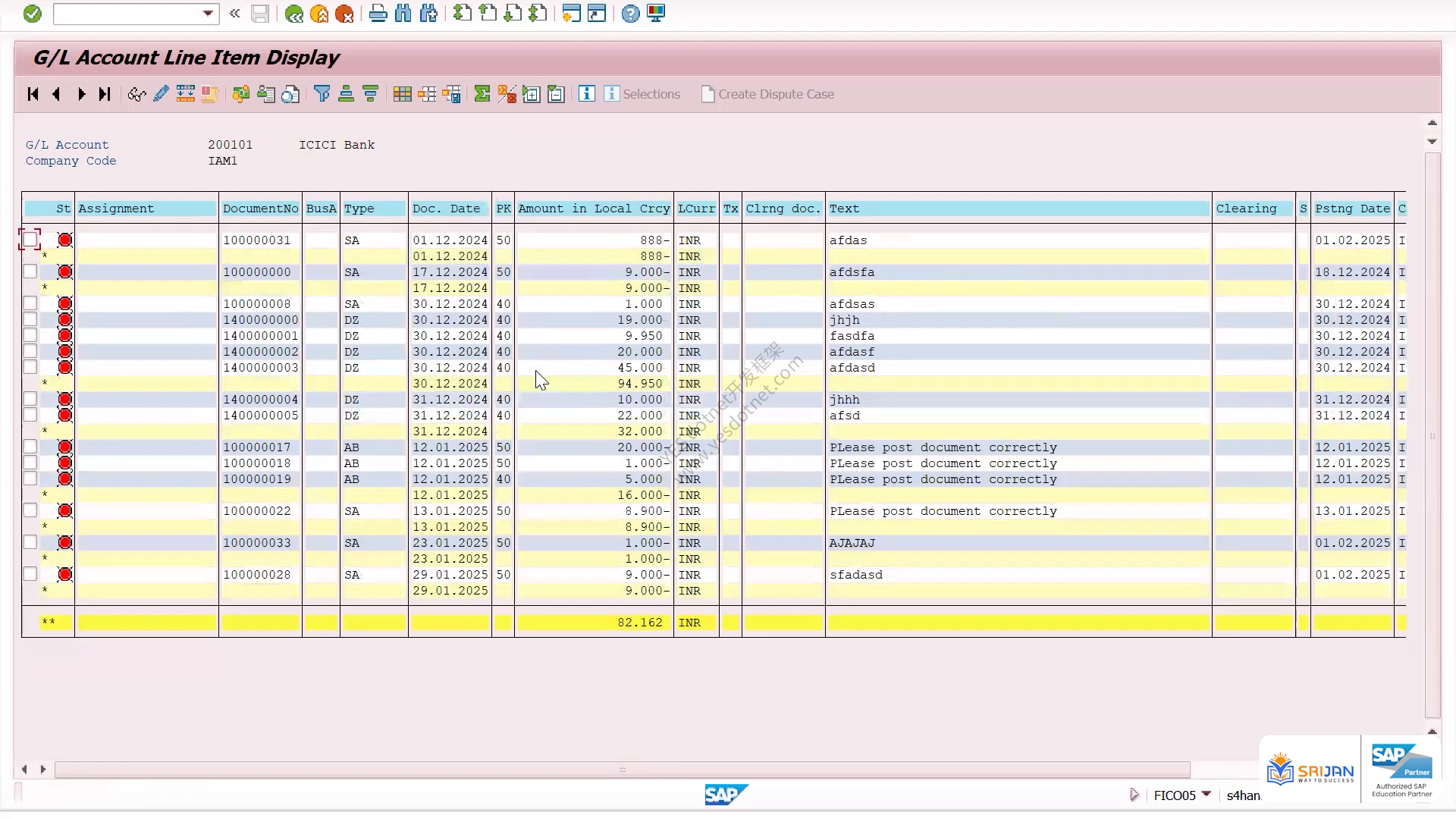
Task: Tick the checkbox for document 100000031
Action: click(x=30, y=240)
